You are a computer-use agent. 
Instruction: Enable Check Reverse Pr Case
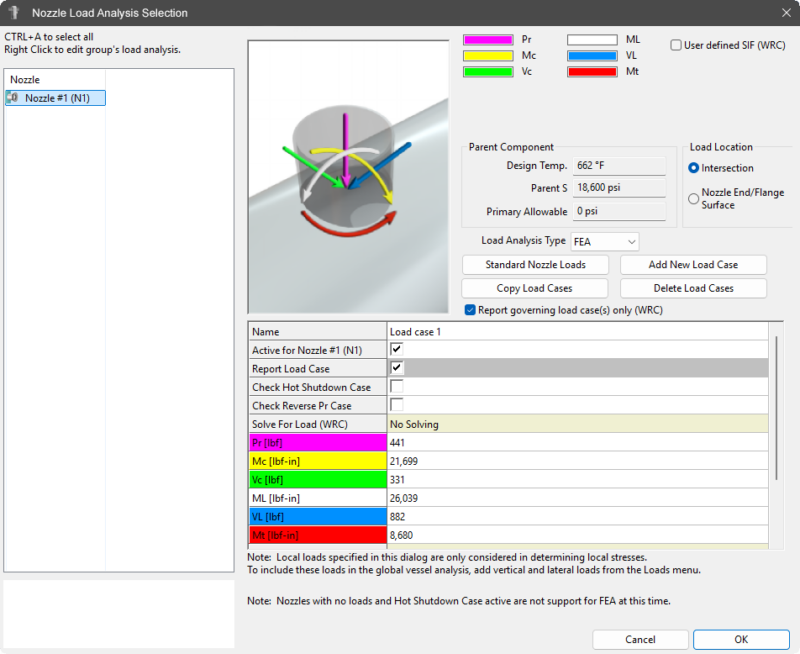[x=395, y=405]
